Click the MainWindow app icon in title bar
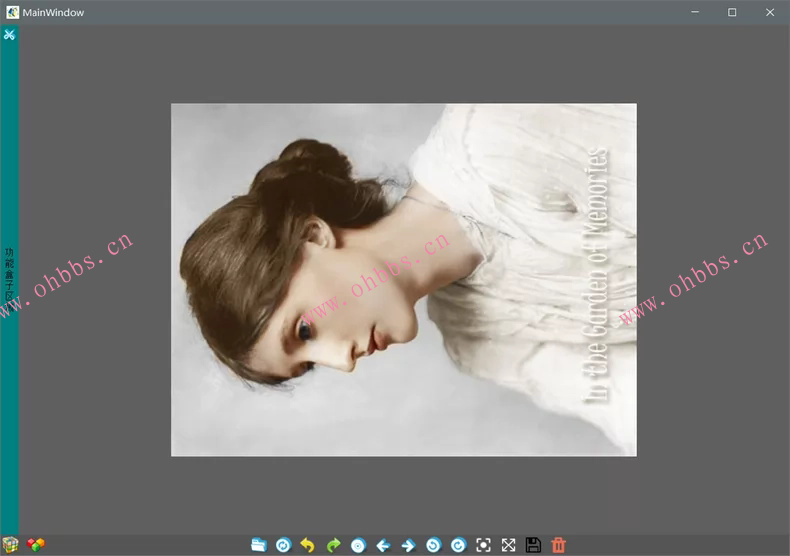The height and width of the screenshot is (556, 790). click(12, 12)
